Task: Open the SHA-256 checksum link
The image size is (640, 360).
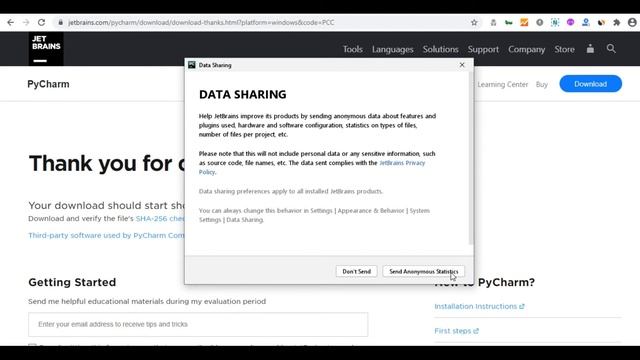Action: pos(160,218)
